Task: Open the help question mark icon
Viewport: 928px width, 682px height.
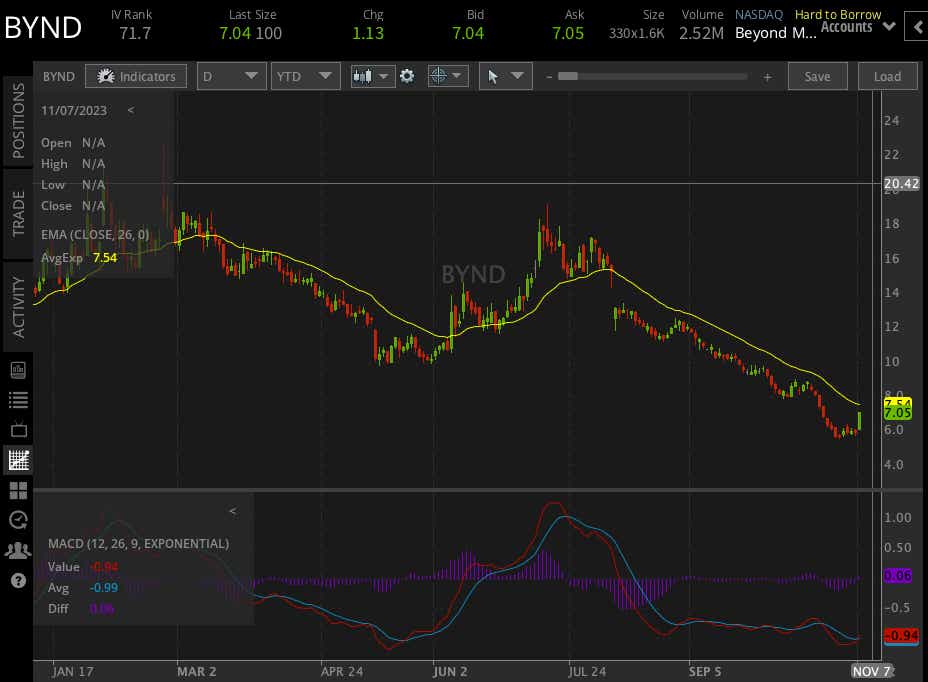Action: (x=18, y=580)
